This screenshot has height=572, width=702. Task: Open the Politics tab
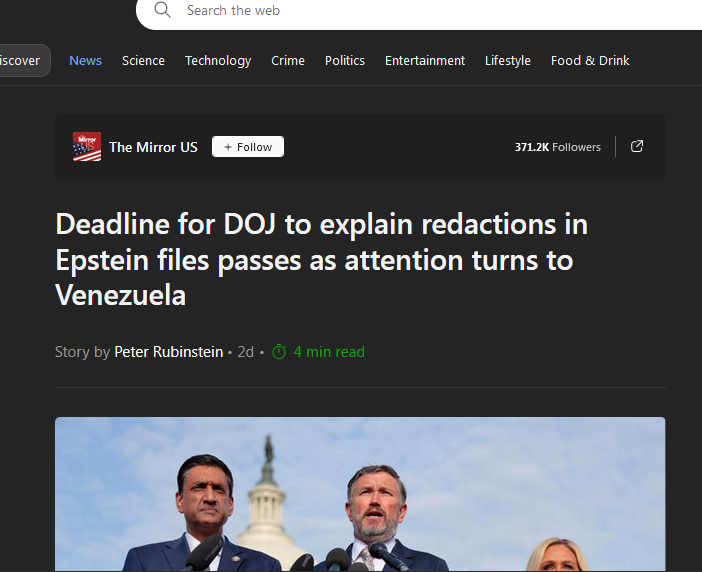point(345,60)
